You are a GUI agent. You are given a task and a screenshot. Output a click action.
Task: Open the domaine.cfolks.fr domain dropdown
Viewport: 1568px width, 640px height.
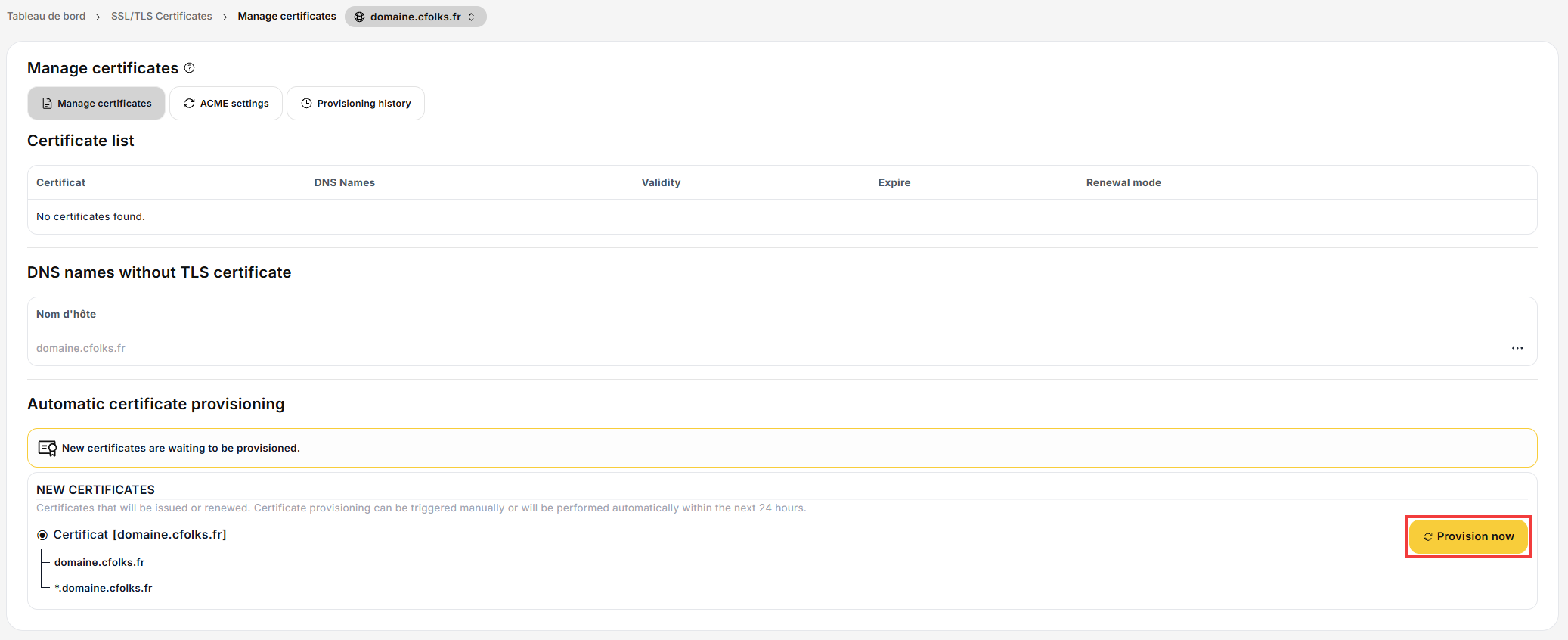[x=416, y=17]
